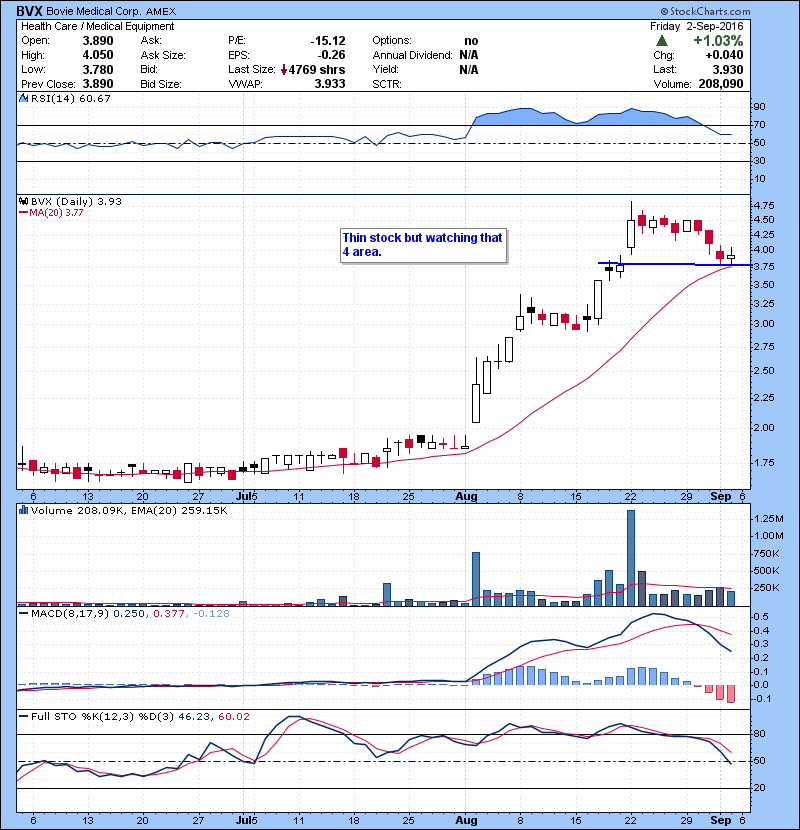Click the Sep label on price chart axis

tap(721, 496)
